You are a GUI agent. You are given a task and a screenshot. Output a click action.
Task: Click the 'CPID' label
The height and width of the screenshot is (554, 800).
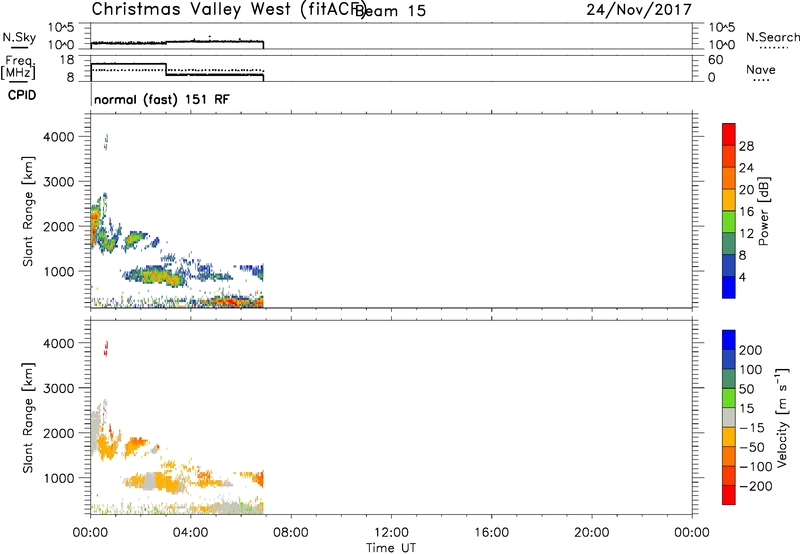click(x=22, y=95)
